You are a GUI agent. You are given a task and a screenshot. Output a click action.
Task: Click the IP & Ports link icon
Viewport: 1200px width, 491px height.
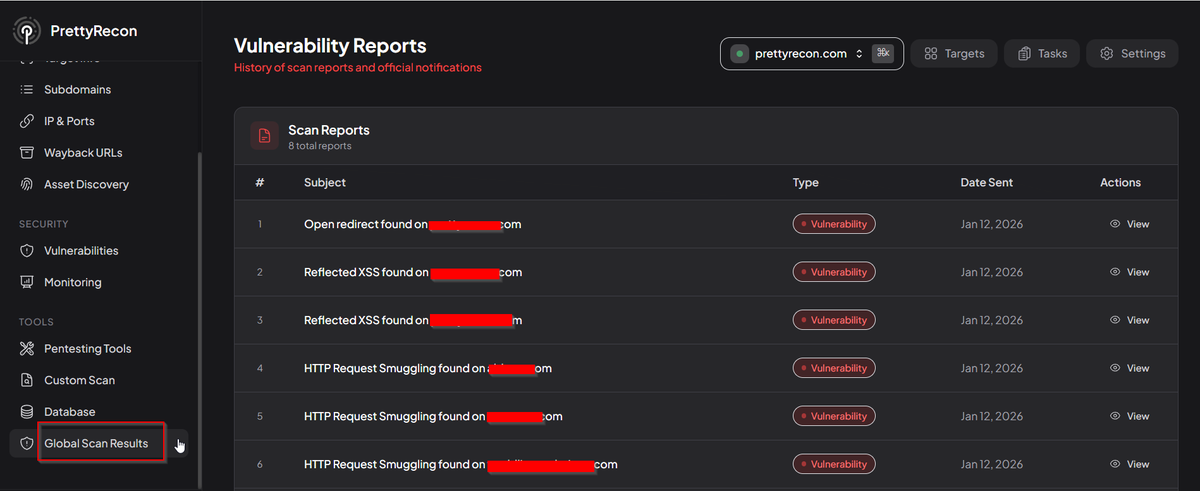27,121
